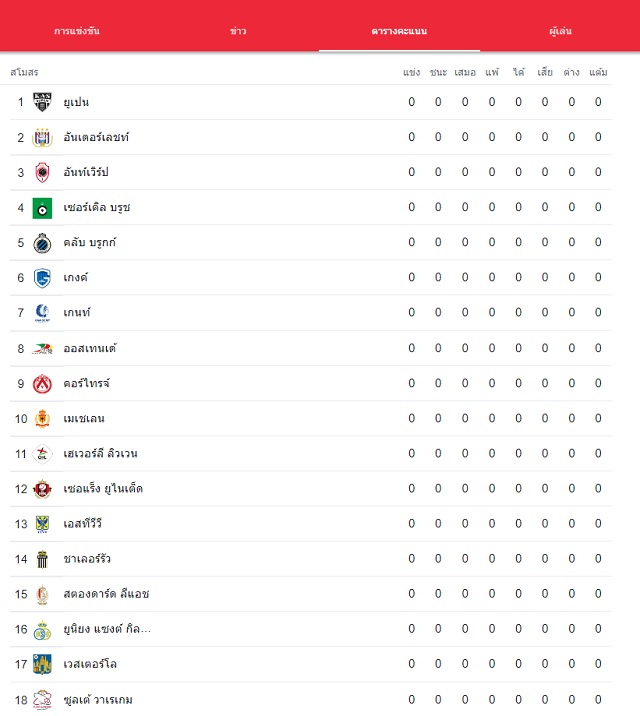The height and width of the screenshot is (716, 640).
Task: Click the Kortrijk red circular crest
Action: [42, 384]
